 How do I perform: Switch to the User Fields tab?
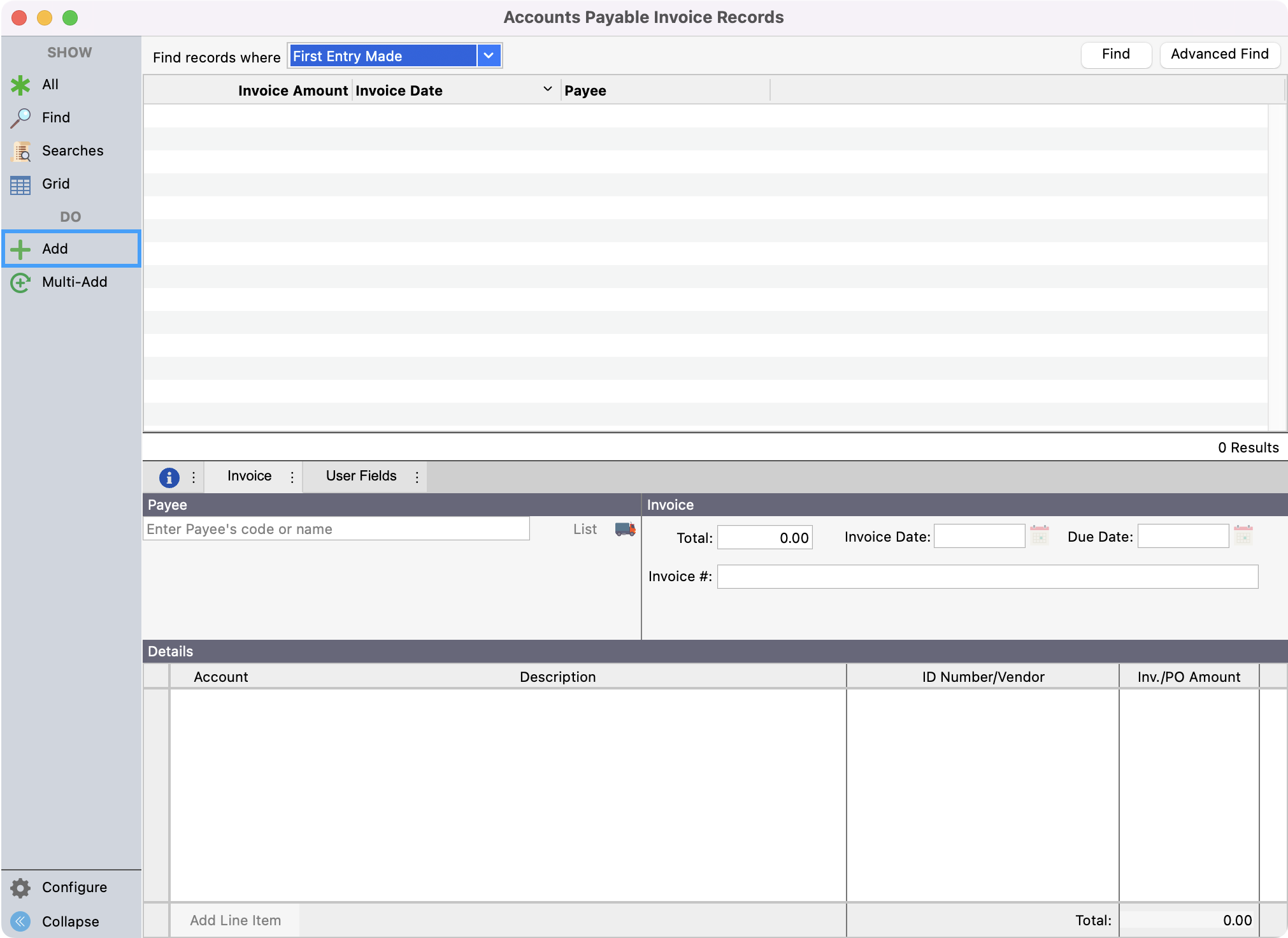point(361,476)
